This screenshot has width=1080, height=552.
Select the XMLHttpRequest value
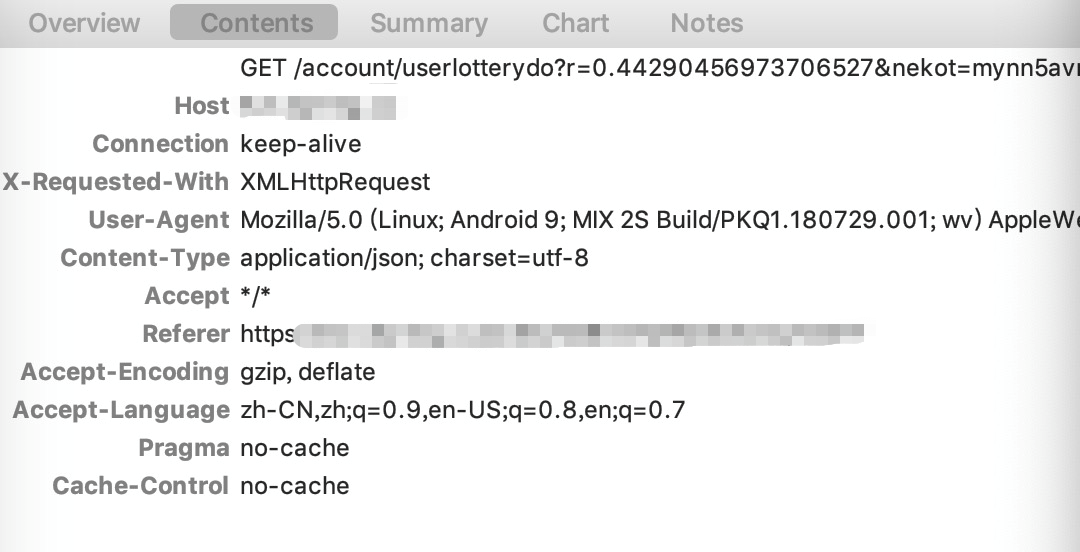click(335, 182)
